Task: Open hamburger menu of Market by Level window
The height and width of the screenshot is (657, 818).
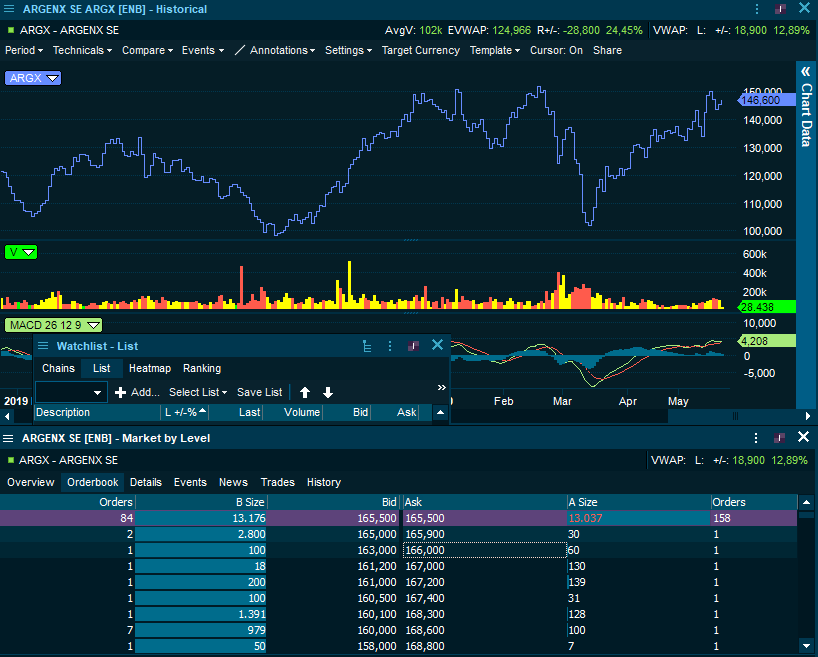Action: tap(8, 438)
